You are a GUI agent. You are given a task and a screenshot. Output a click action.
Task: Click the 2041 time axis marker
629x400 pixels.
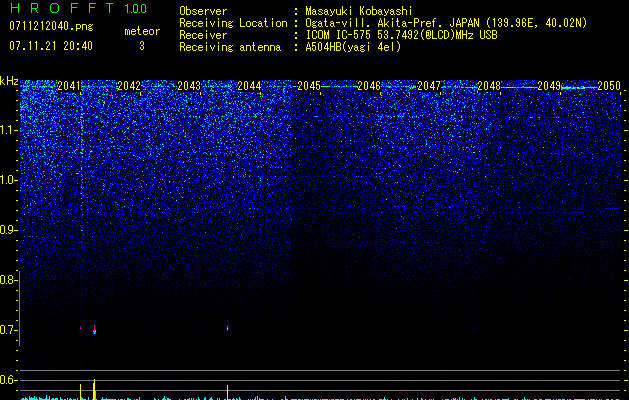[x=69, y=86]
